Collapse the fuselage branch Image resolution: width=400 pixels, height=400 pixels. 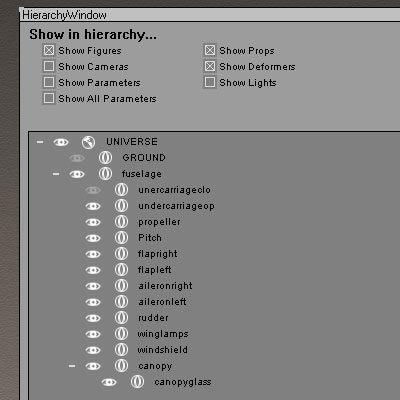[x=56, y=174]
